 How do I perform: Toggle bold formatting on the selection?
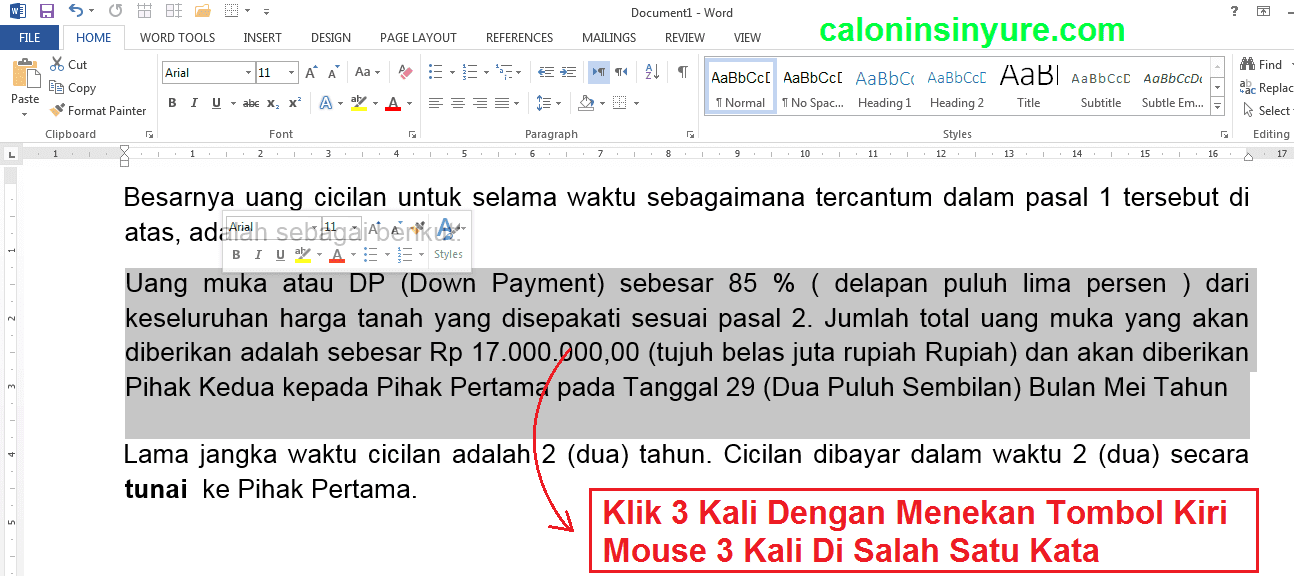click(171, 102)
